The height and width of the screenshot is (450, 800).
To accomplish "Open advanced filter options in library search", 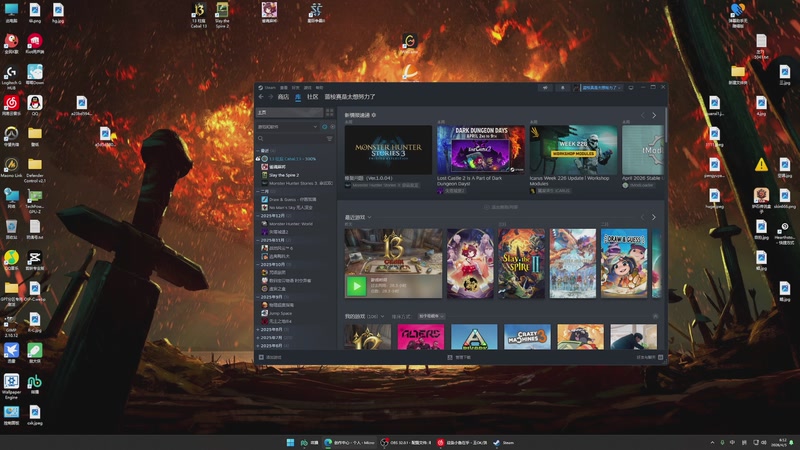I will point(330,138).
